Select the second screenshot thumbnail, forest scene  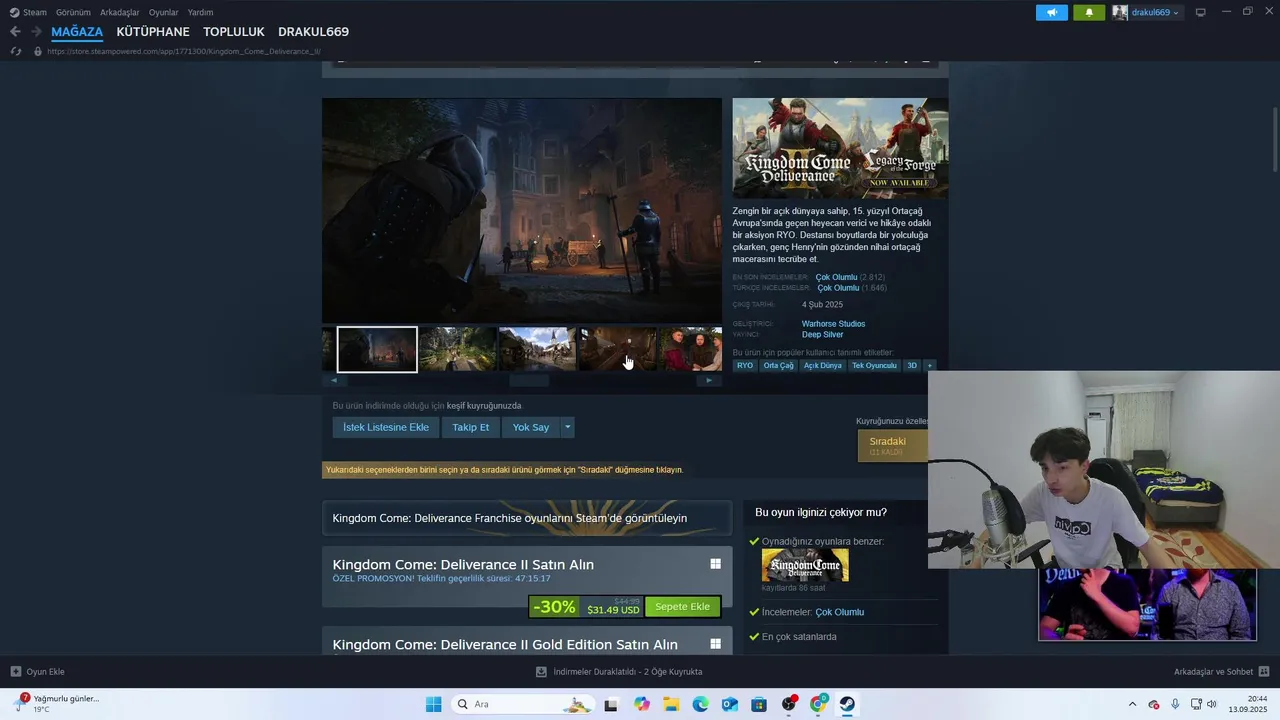point(458,349)
